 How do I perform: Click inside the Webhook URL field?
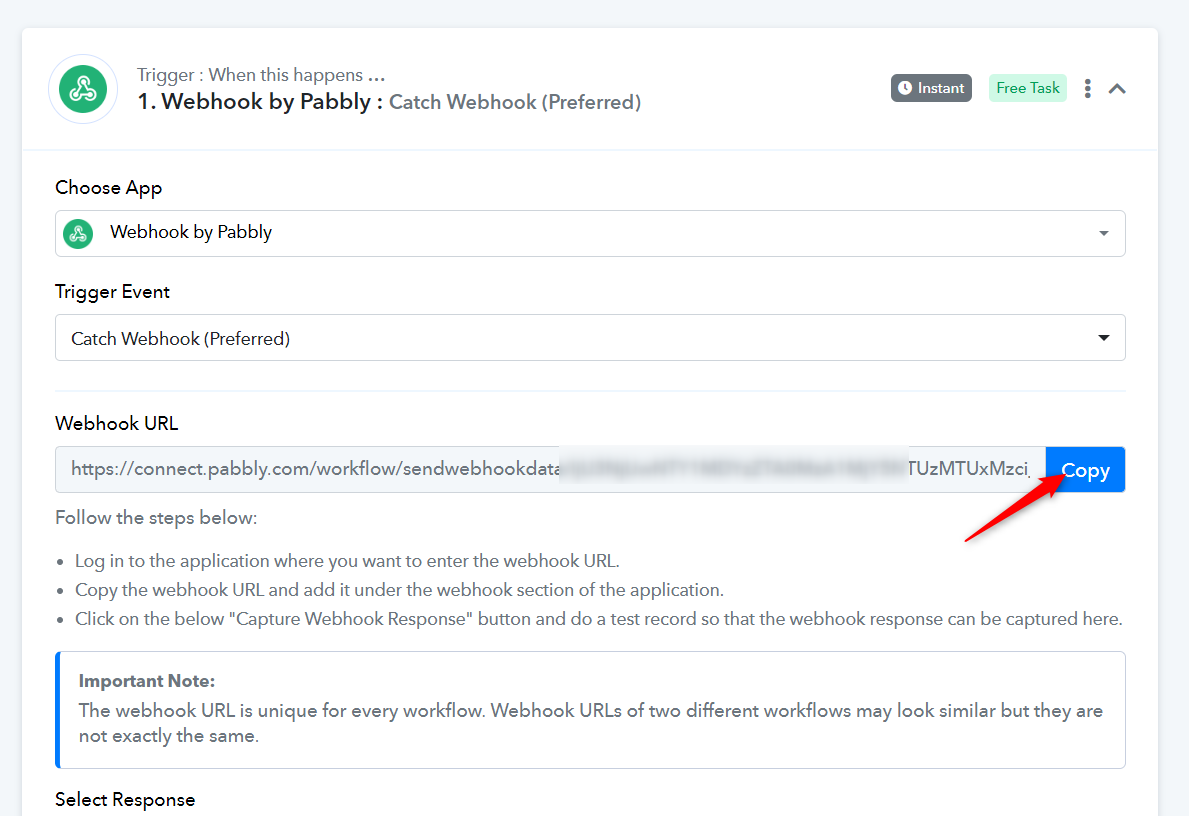551,469
